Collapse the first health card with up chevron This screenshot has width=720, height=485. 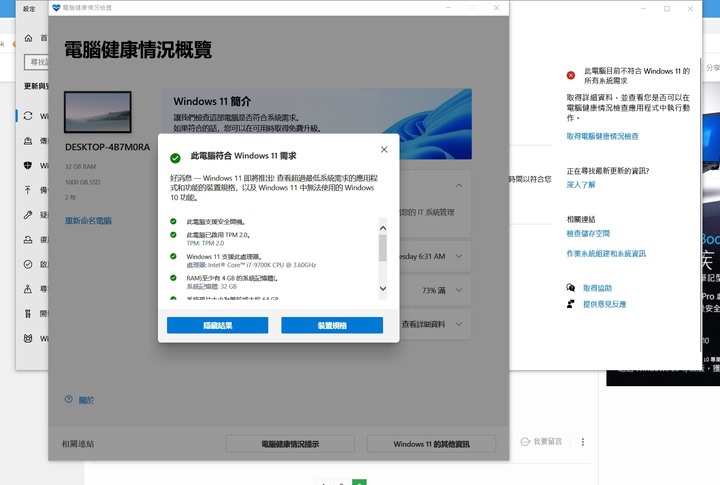[x=459, y=186]
